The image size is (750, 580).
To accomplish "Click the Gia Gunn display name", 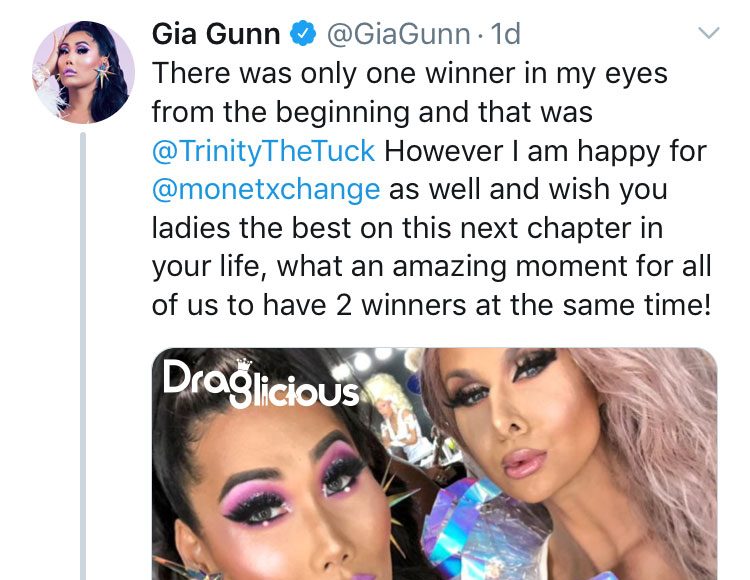I will pos(216,34).
